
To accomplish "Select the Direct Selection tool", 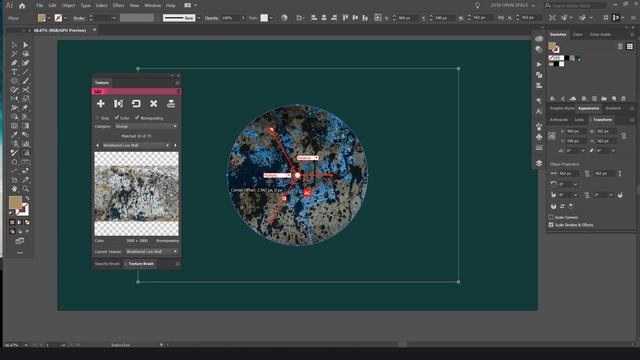I will click(26, 45).
